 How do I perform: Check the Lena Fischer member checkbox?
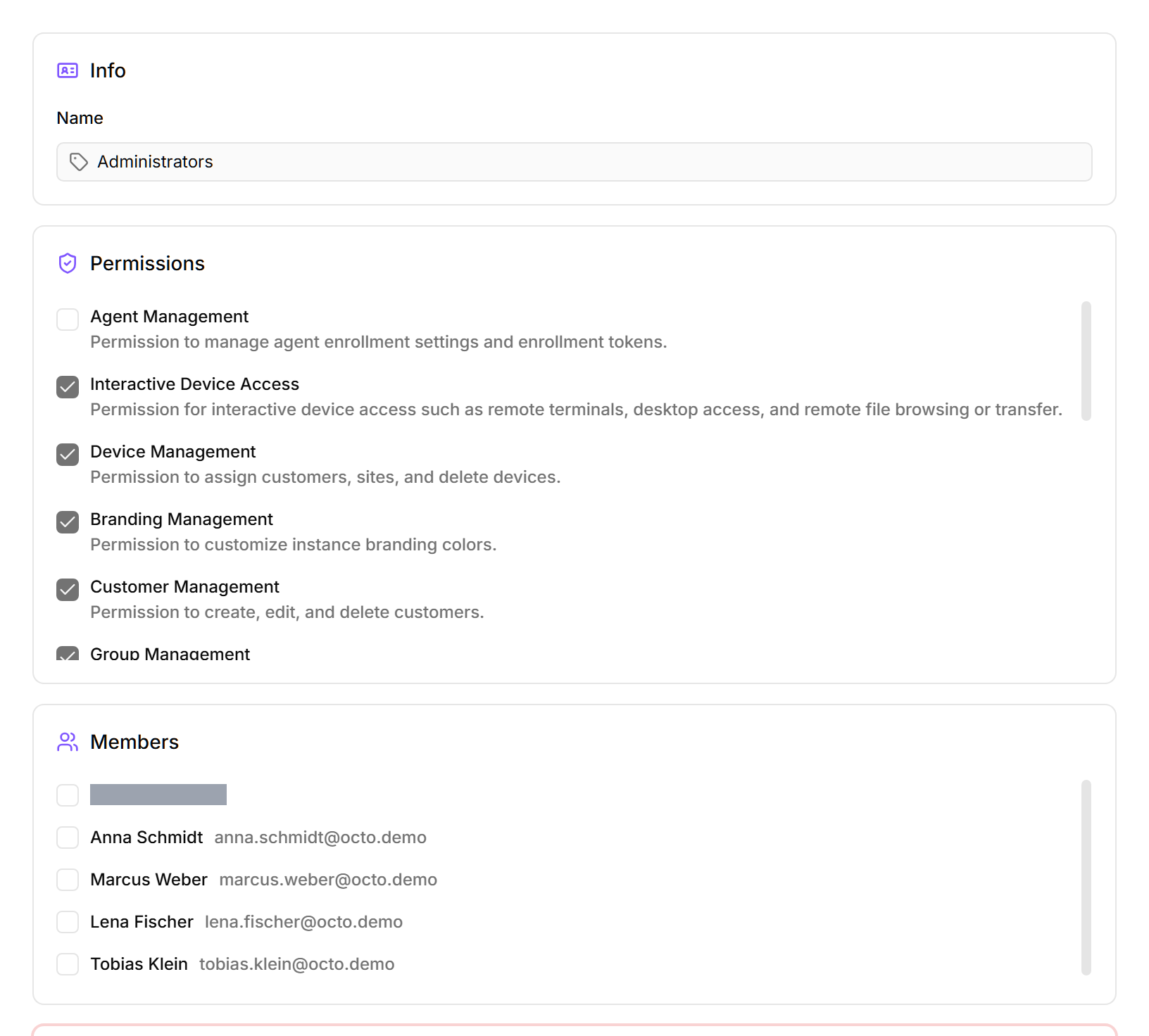point(68,922)
